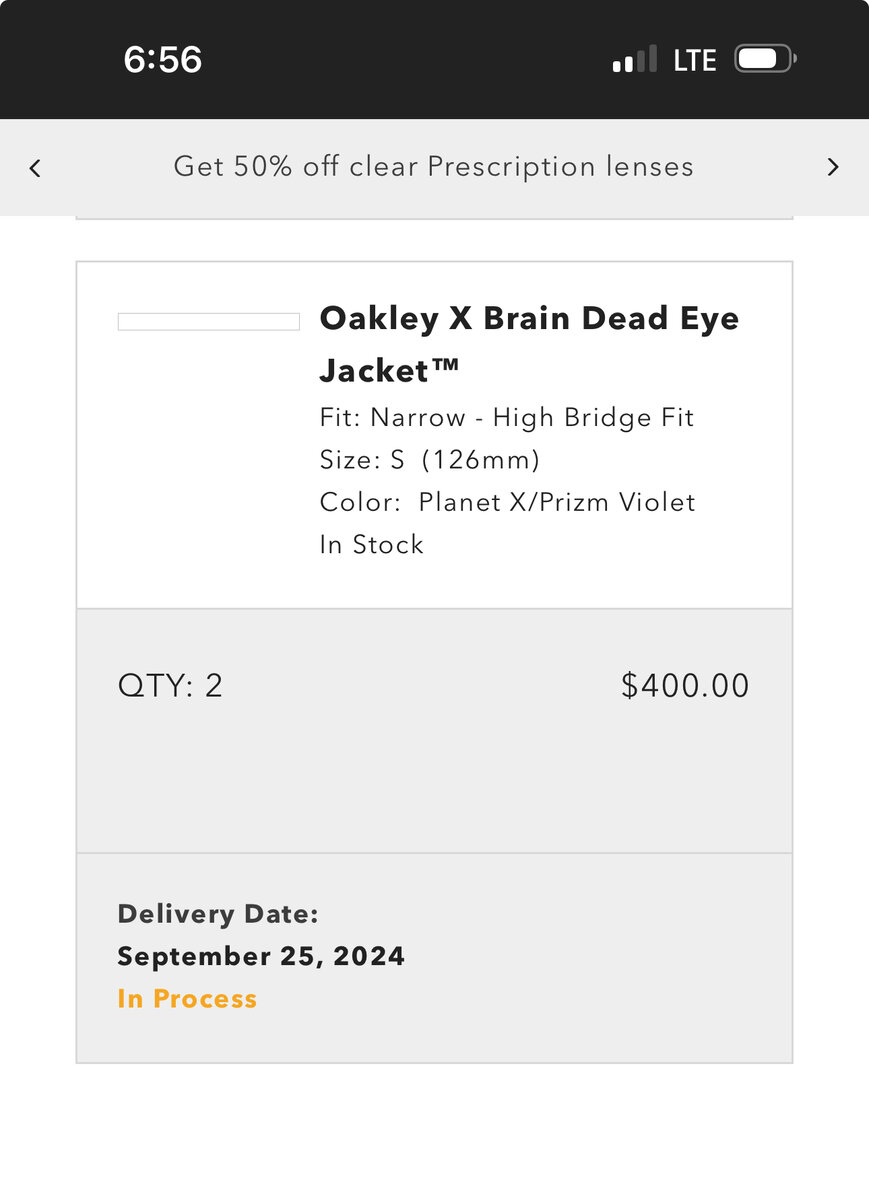
Task: Show the previous promo banner with left chevron
Action: (35, 168)
